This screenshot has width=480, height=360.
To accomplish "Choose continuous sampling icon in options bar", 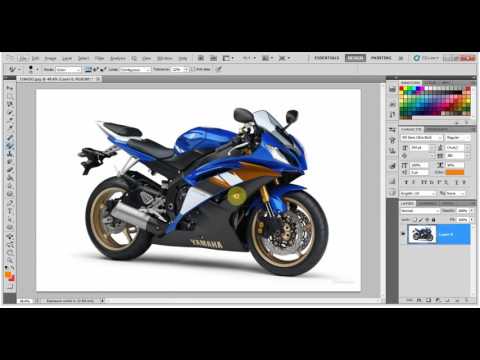I will pos(88,69).
